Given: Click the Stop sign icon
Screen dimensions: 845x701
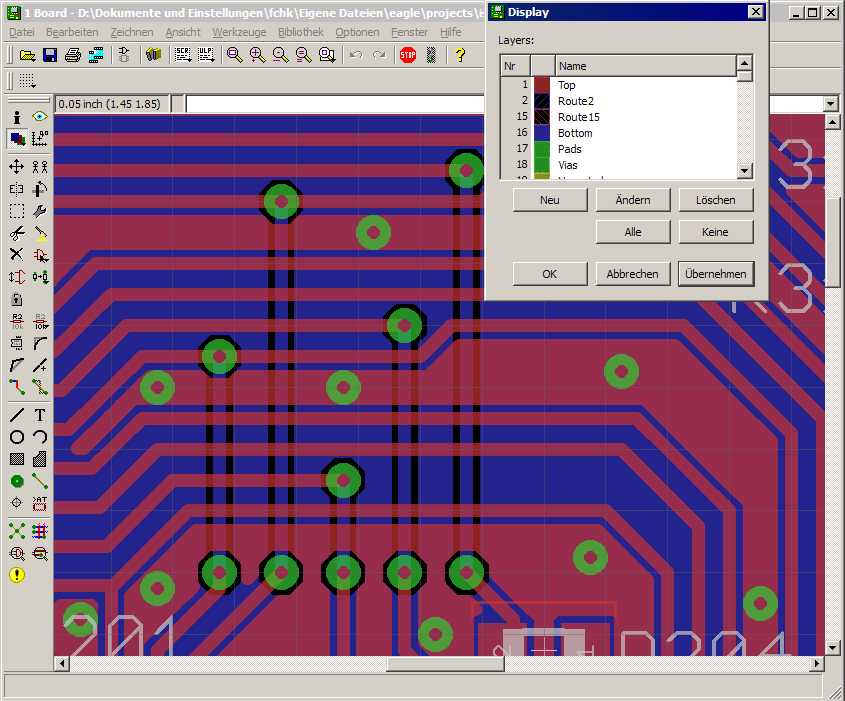Looking at the screenshot, I should (408, 55).
